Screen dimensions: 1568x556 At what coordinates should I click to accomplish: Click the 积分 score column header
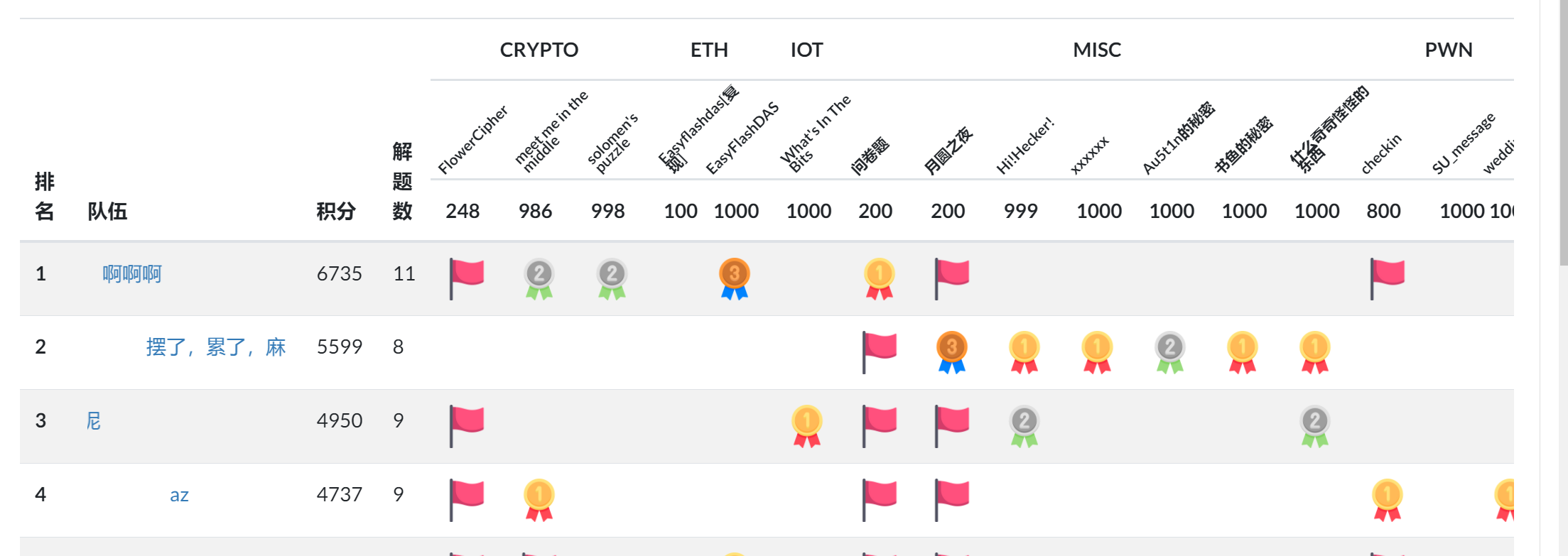coord(336,211)
